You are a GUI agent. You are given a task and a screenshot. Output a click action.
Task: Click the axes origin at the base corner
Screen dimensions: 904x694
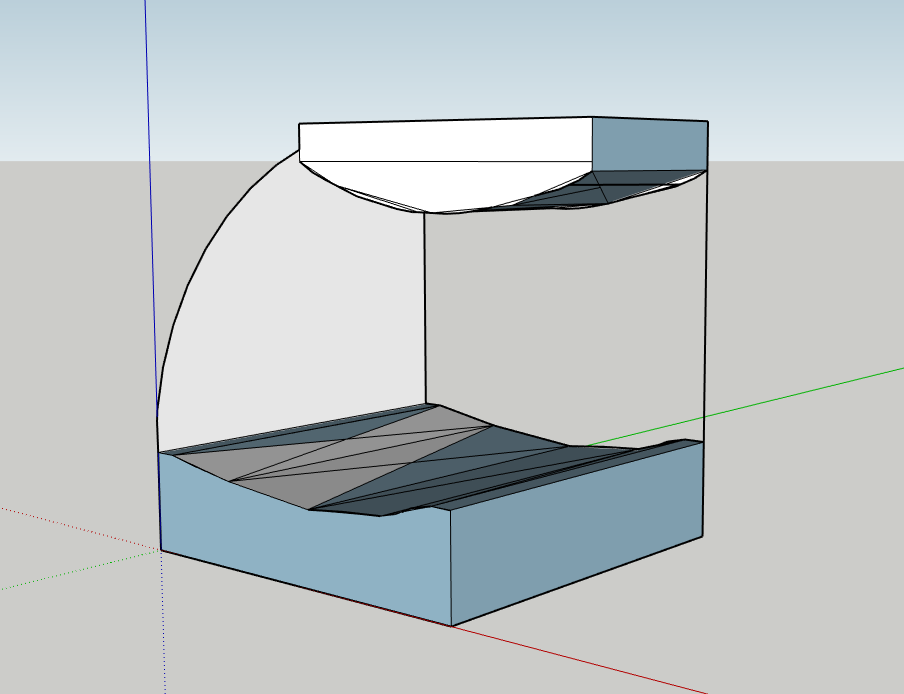coord(162,548)
